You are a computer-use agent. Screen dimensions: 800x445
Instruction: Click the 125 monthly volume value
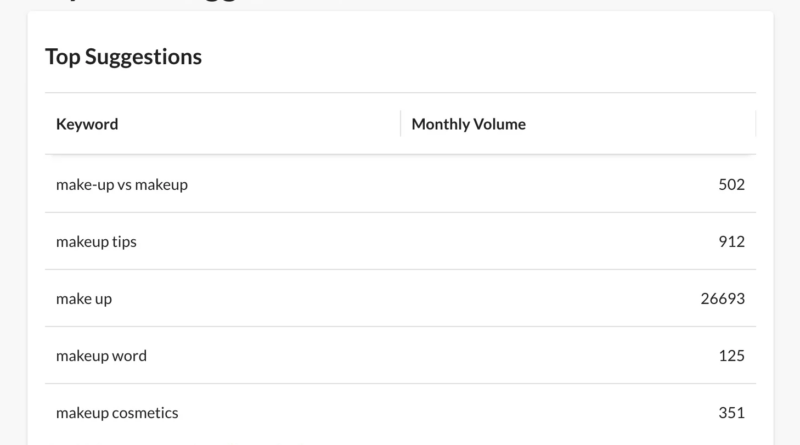pos(731,355)
